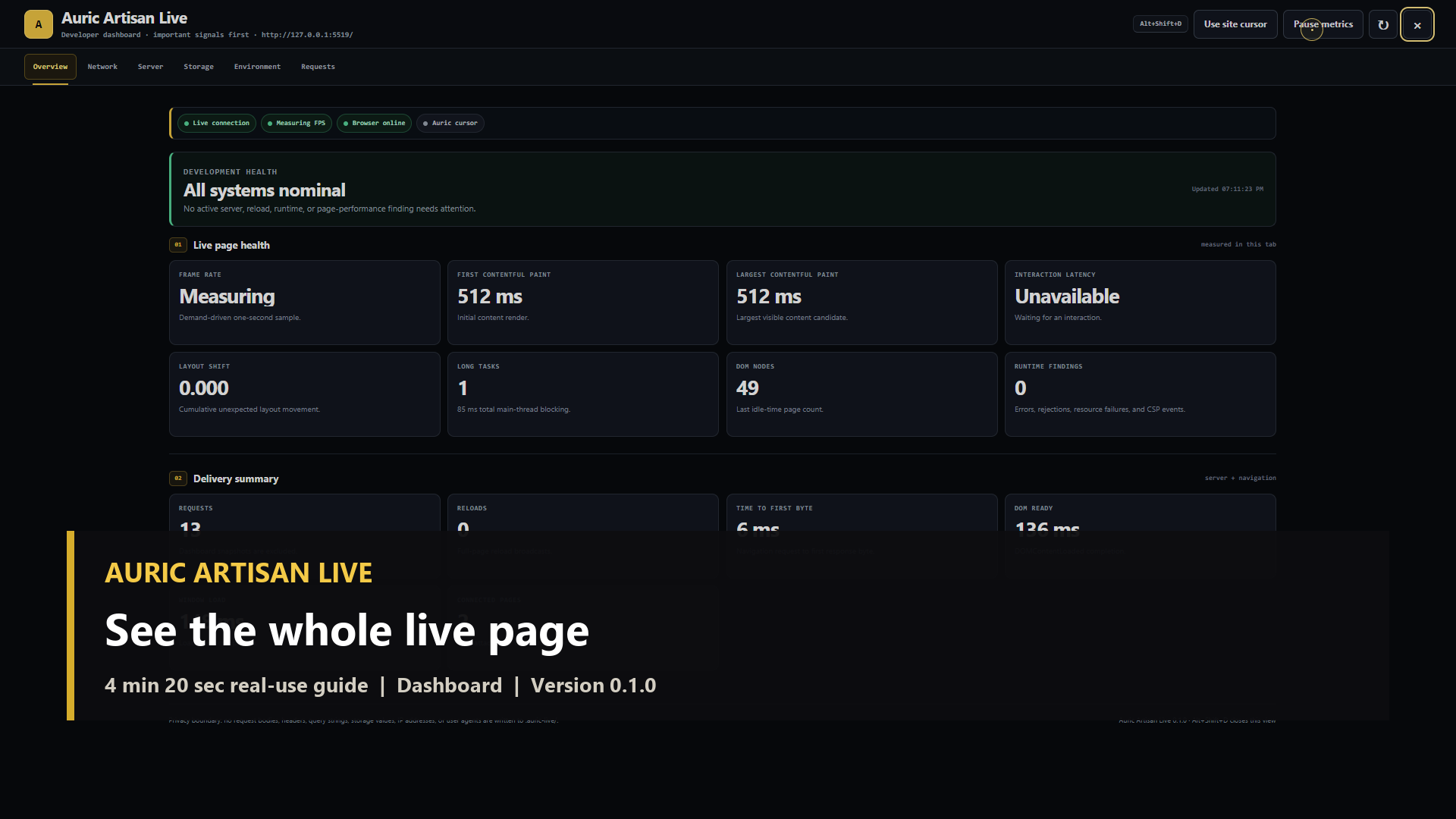Click the '02' Delivery summary badge
Viewport: 1456px width, 819px height.
[x=178, y=479]
